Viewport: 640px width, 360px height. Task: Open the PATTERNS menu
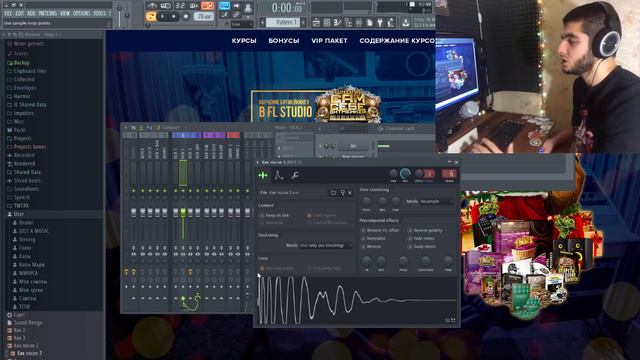[x=47, y=13]
